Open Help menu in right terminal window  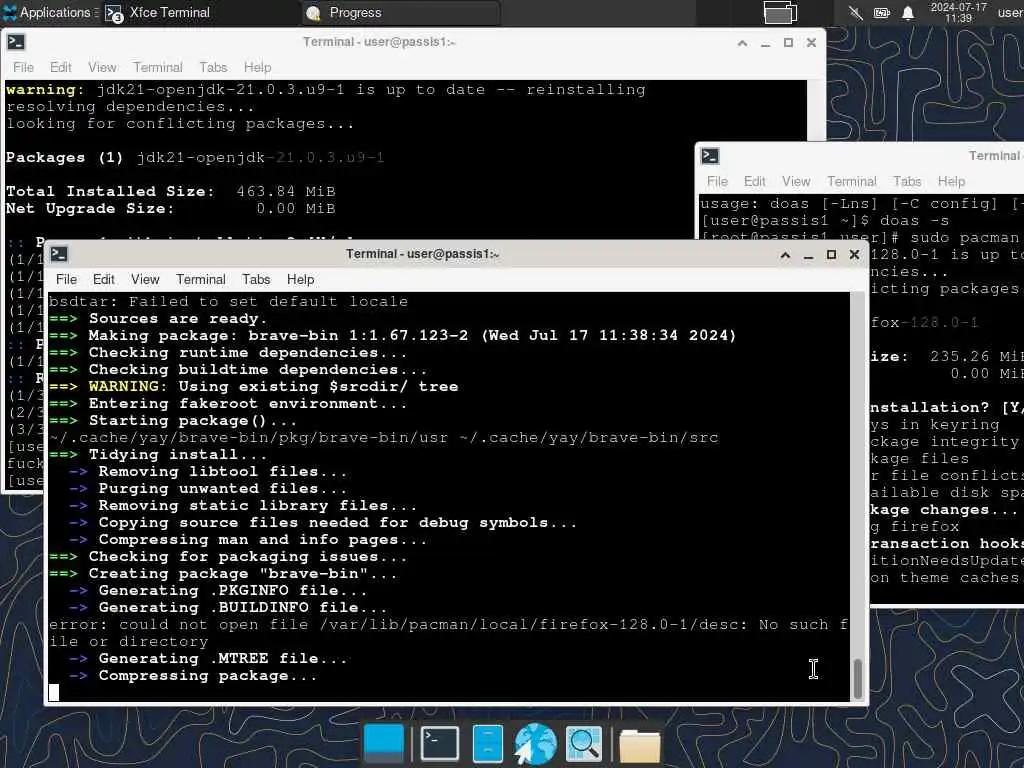952,182
